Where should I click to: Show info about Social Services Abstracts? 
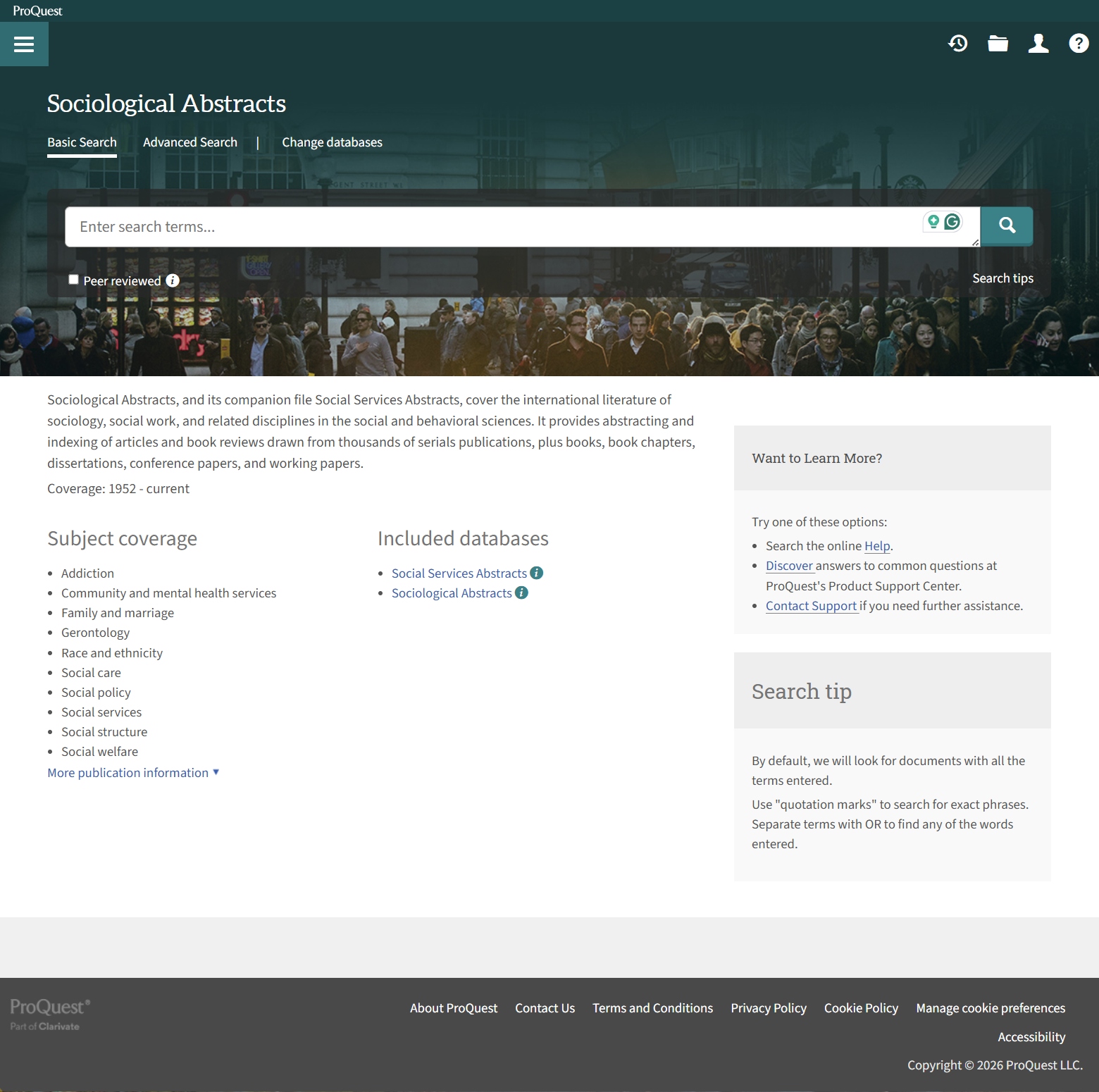(x=537, y=573)
